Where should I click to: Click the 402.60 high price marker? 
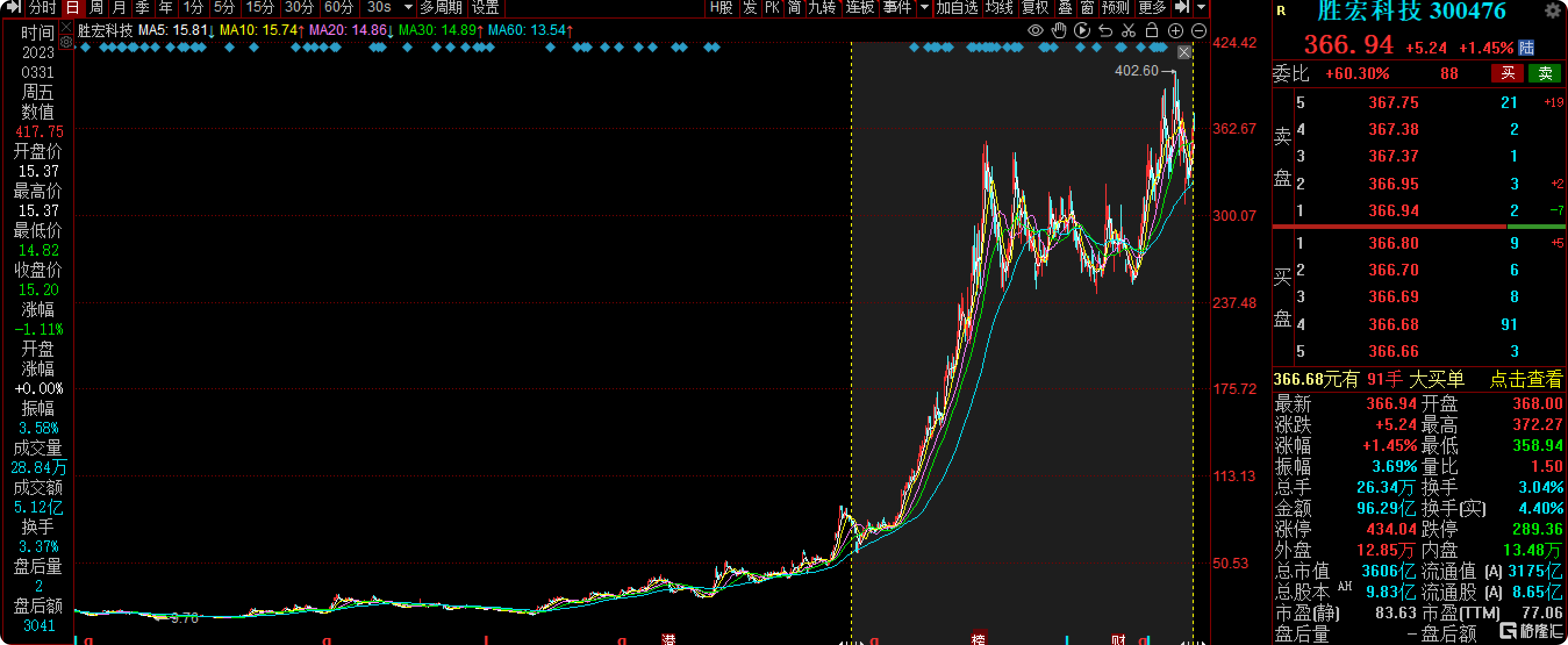[1136, 71]
